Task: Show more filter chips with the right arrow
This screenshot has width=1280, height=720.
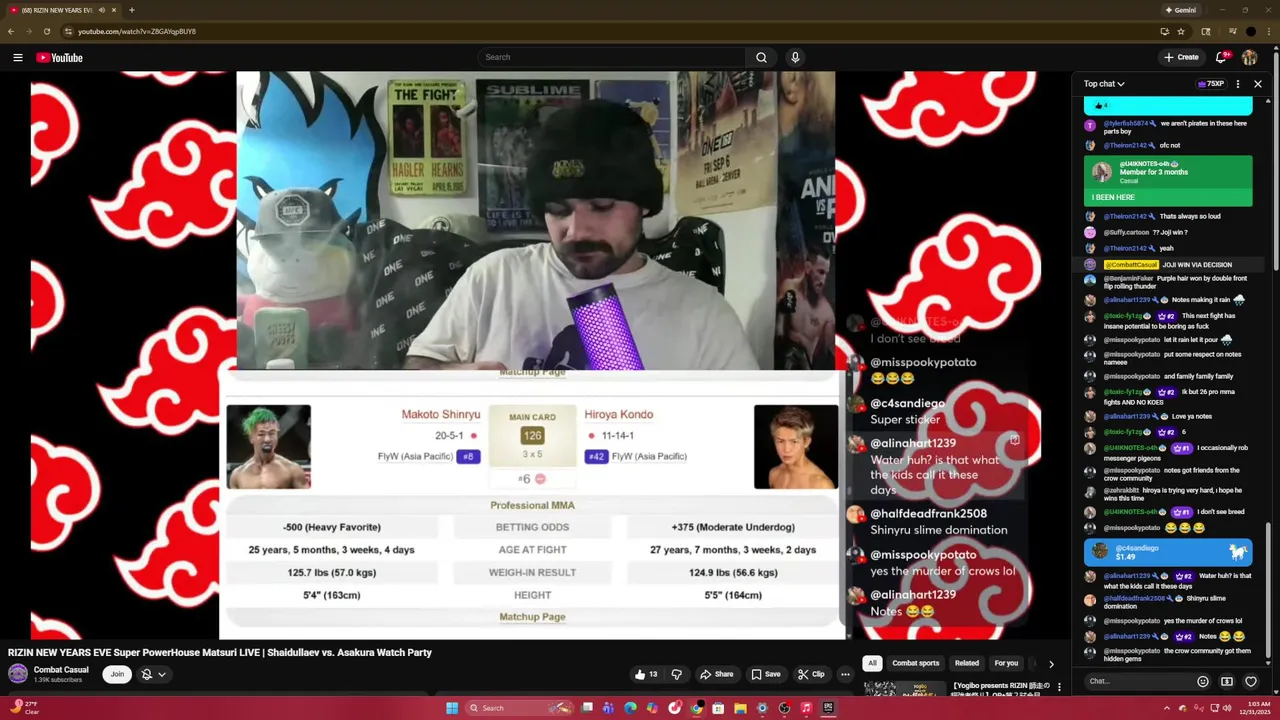Action: click(x=1051, y=664)
